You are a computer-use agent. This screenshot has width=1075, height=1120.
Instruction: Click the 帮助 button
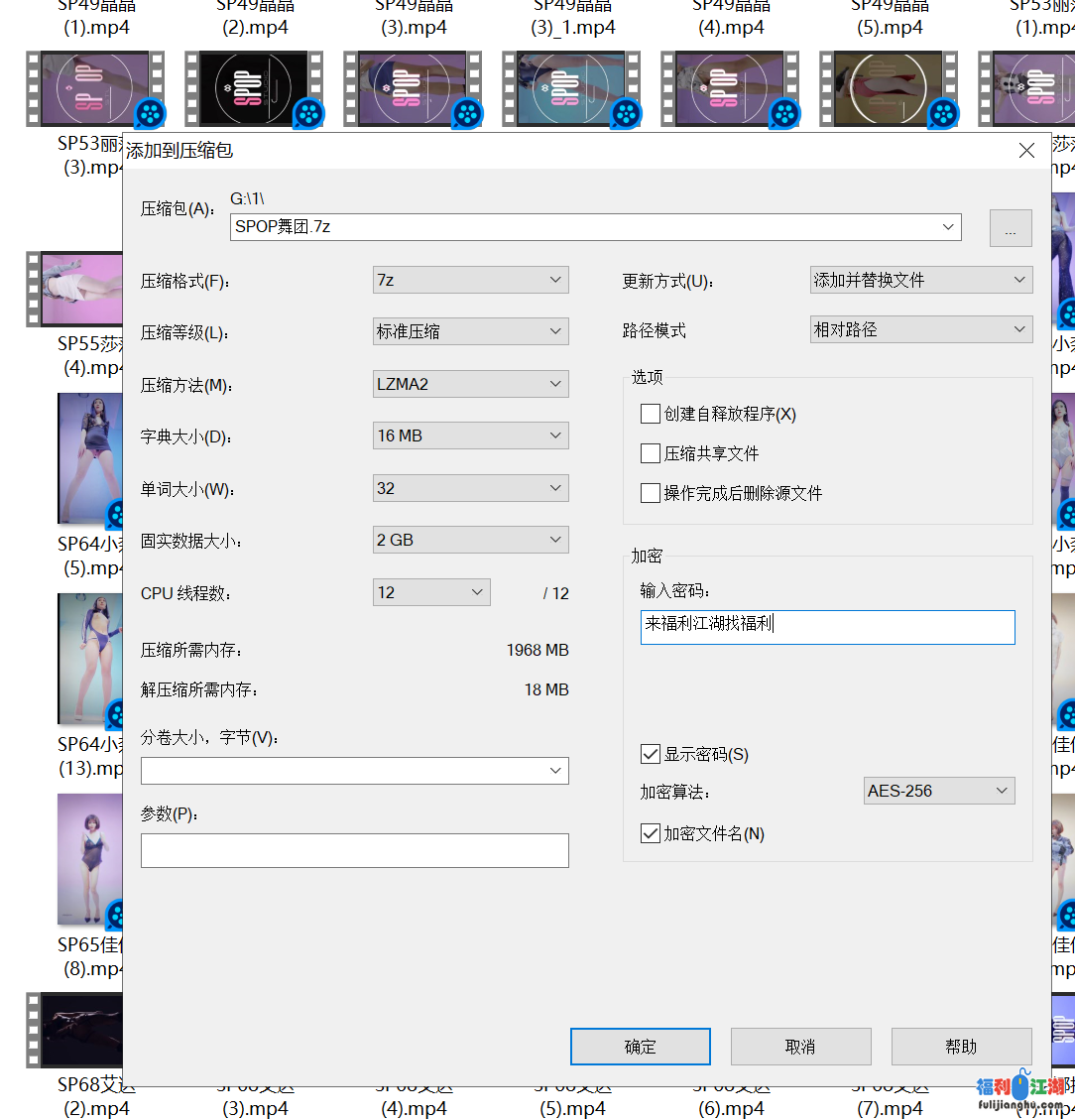(x=961, y=1047)
